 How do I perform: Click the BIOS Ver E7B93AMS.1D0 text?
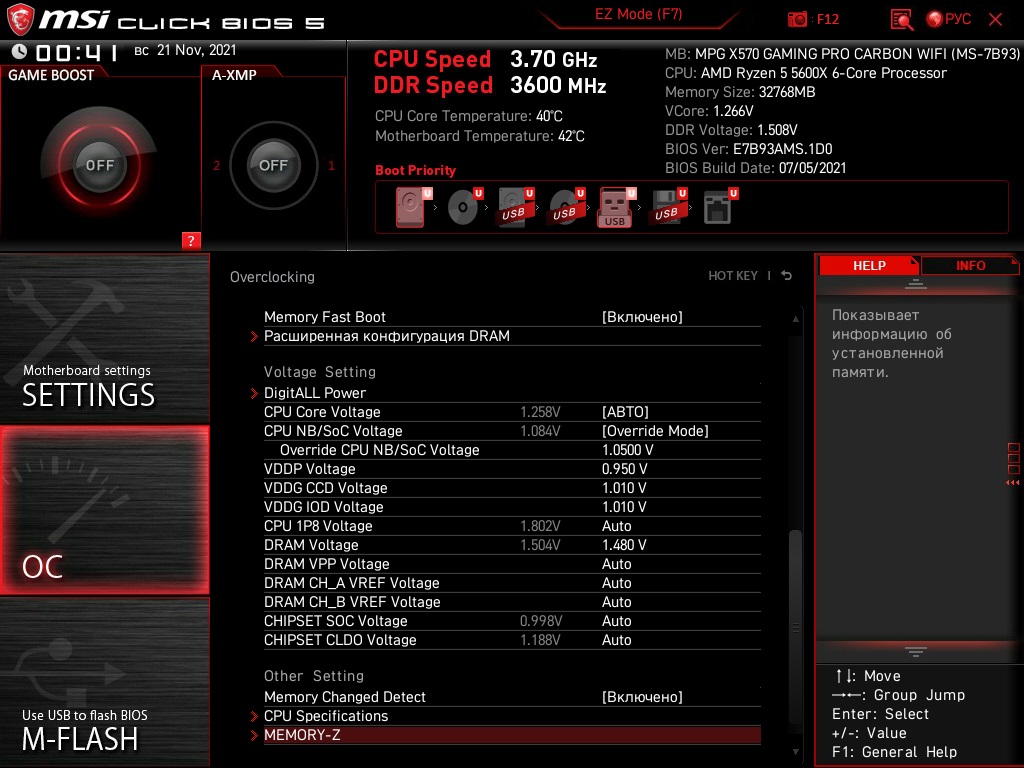coord(748,149)
